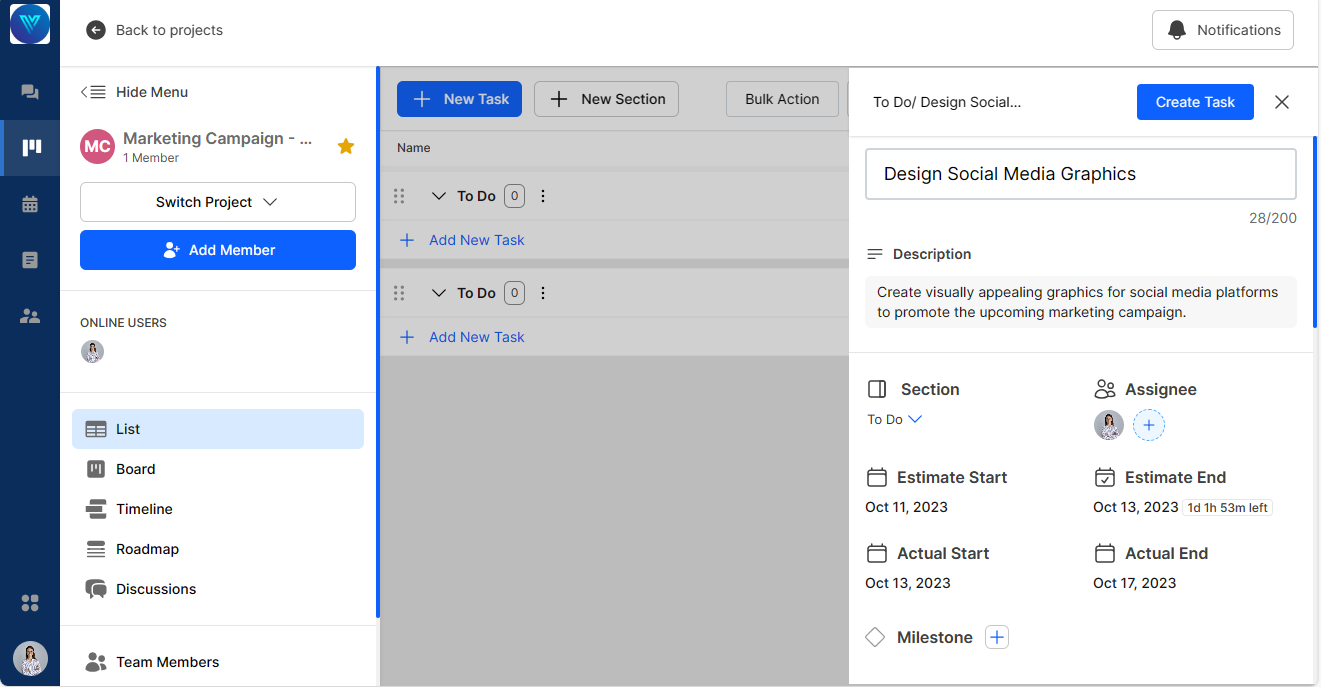This screenshot has width=1321, height=687.
Task: Click the first To Do task count badge
Action: click(x=514, y=196)
